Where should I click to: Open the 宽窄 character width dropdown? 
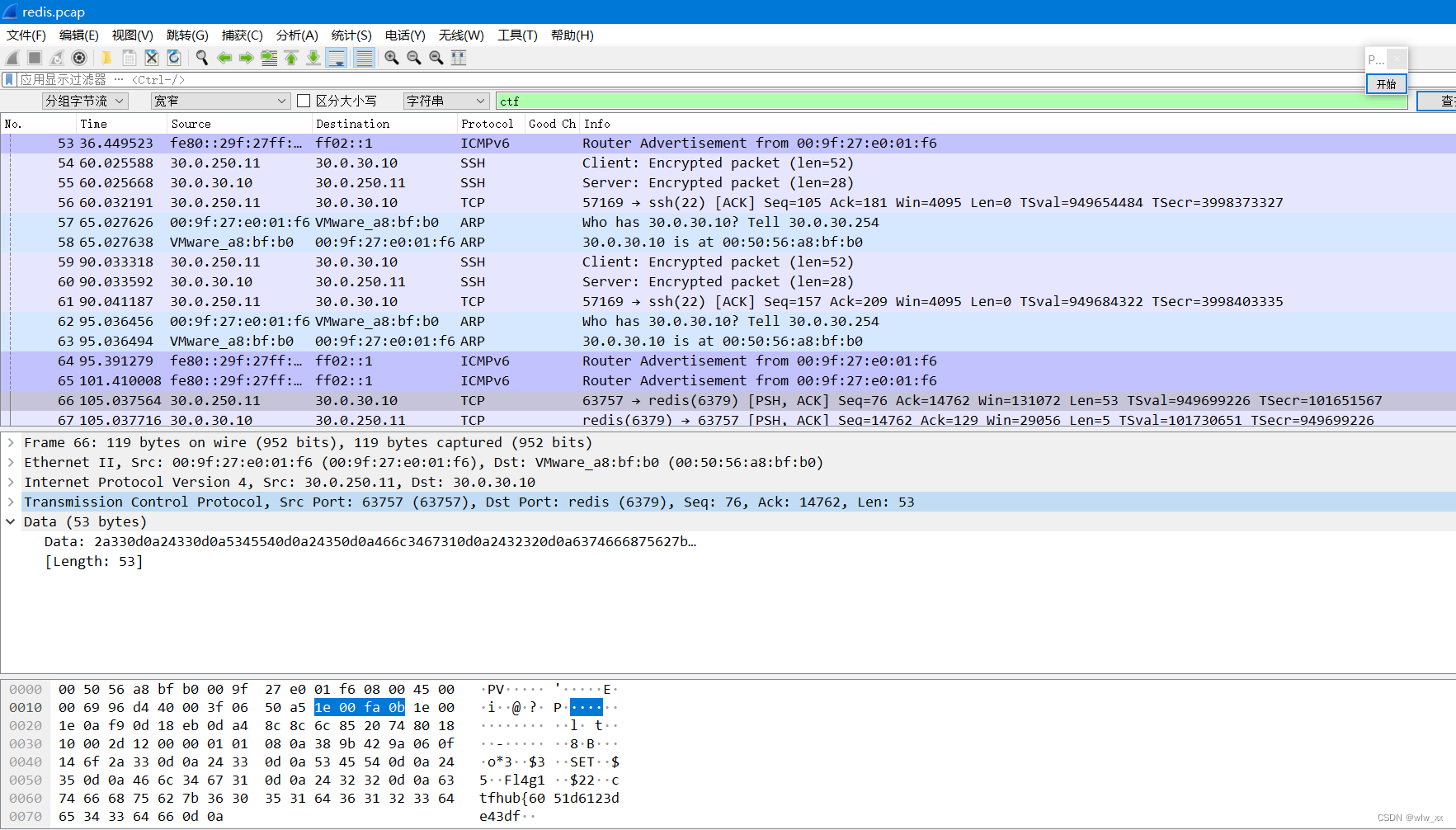tap(220, 101)
